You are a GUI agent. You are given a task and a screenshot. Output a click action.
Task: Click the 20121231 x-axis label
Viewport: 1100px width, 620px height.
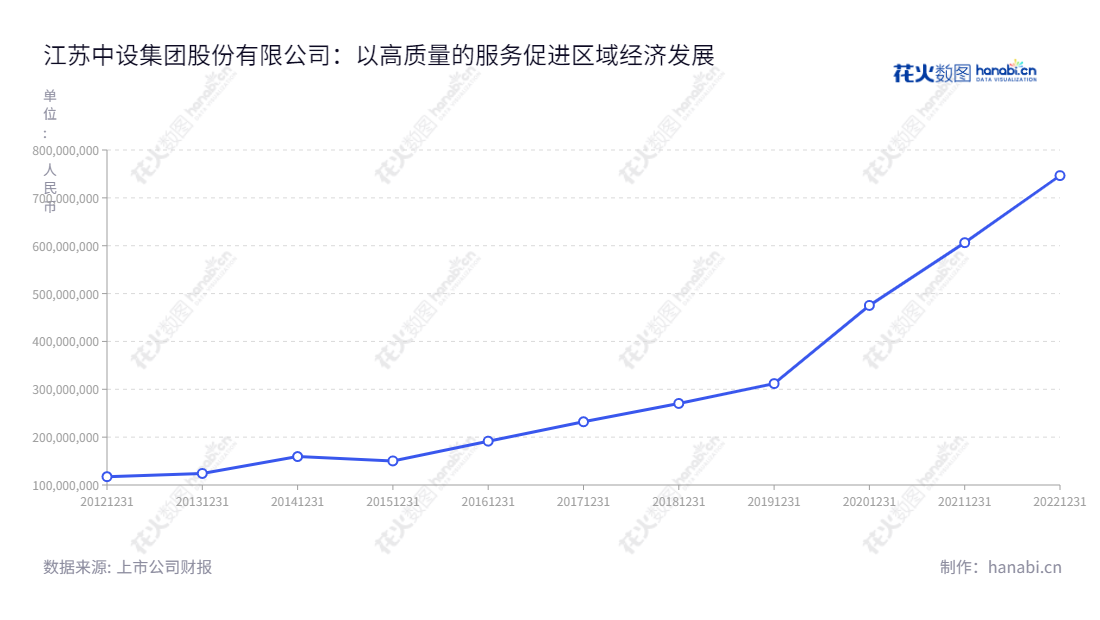point(107,501)
